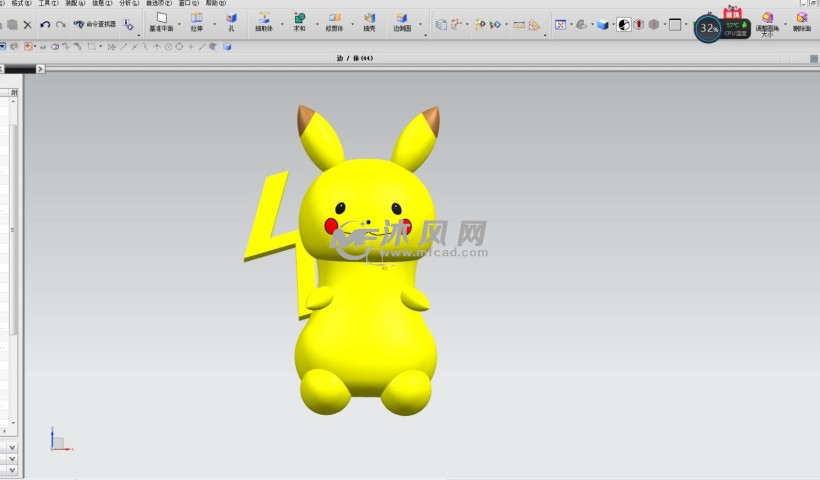Click the grey layered sheets icon
This screenshot has width=820, height=480.
pyautogui.click(x=441, y=25)
